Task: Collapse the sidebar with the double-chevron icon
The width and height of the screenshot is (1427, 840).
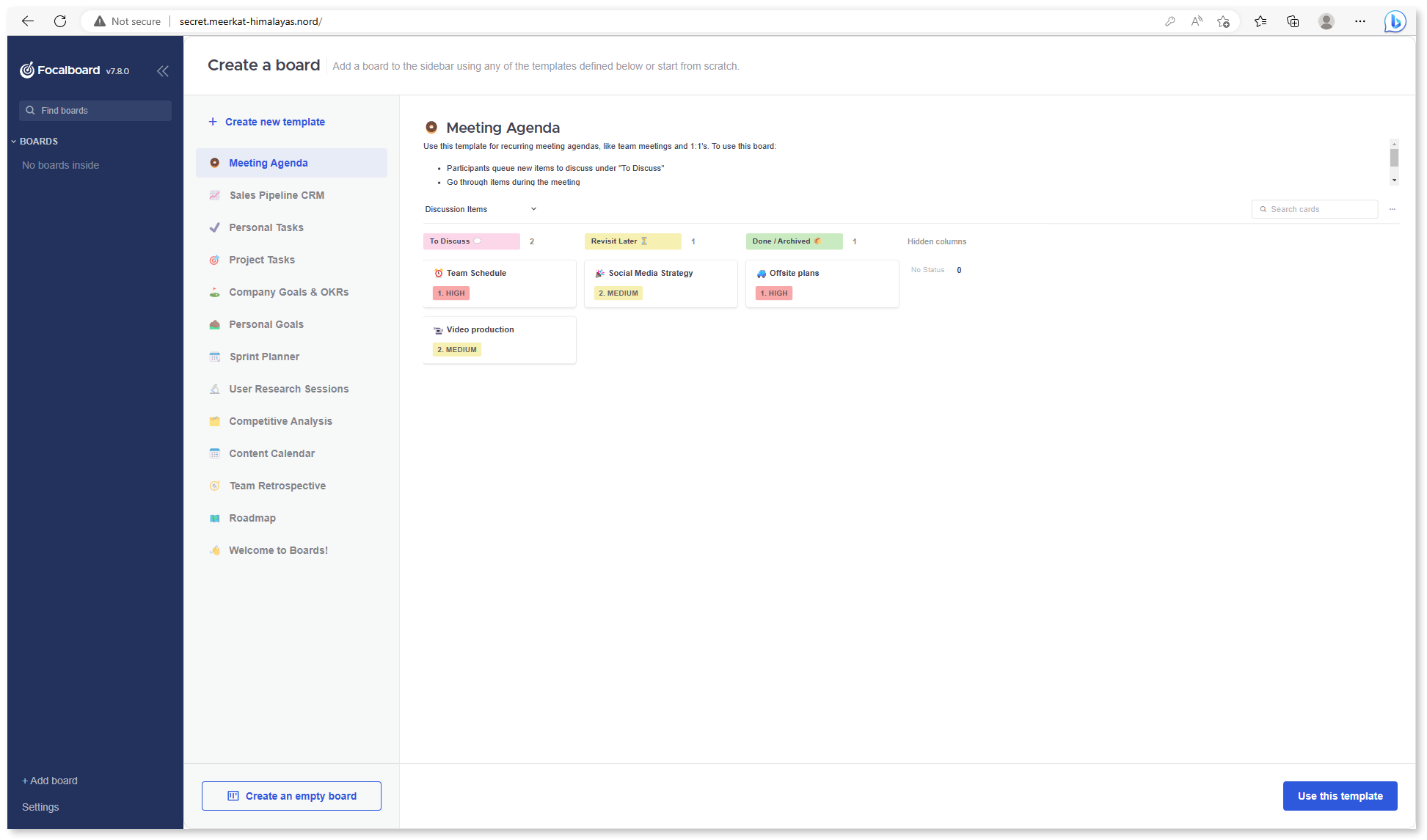Action: click(163, 70)
